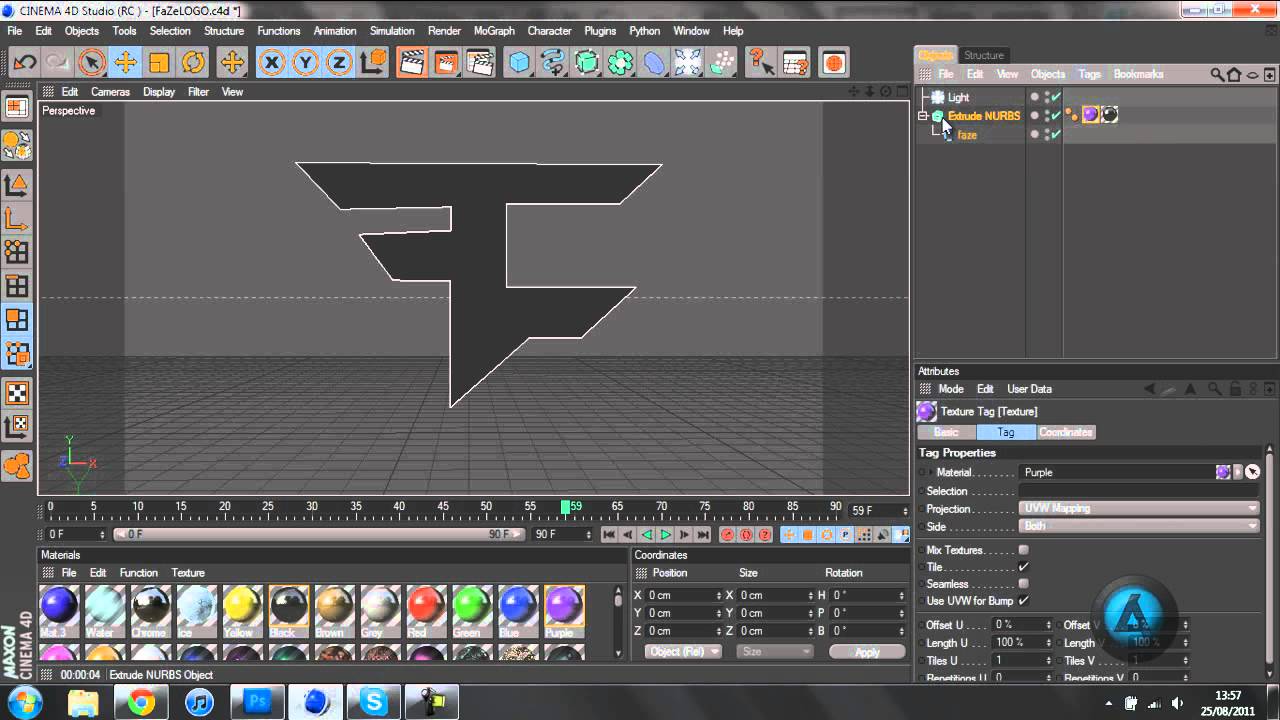Open the green array modeling icon
Viewport: 1280px width, 720px height.
coord(621,63)
